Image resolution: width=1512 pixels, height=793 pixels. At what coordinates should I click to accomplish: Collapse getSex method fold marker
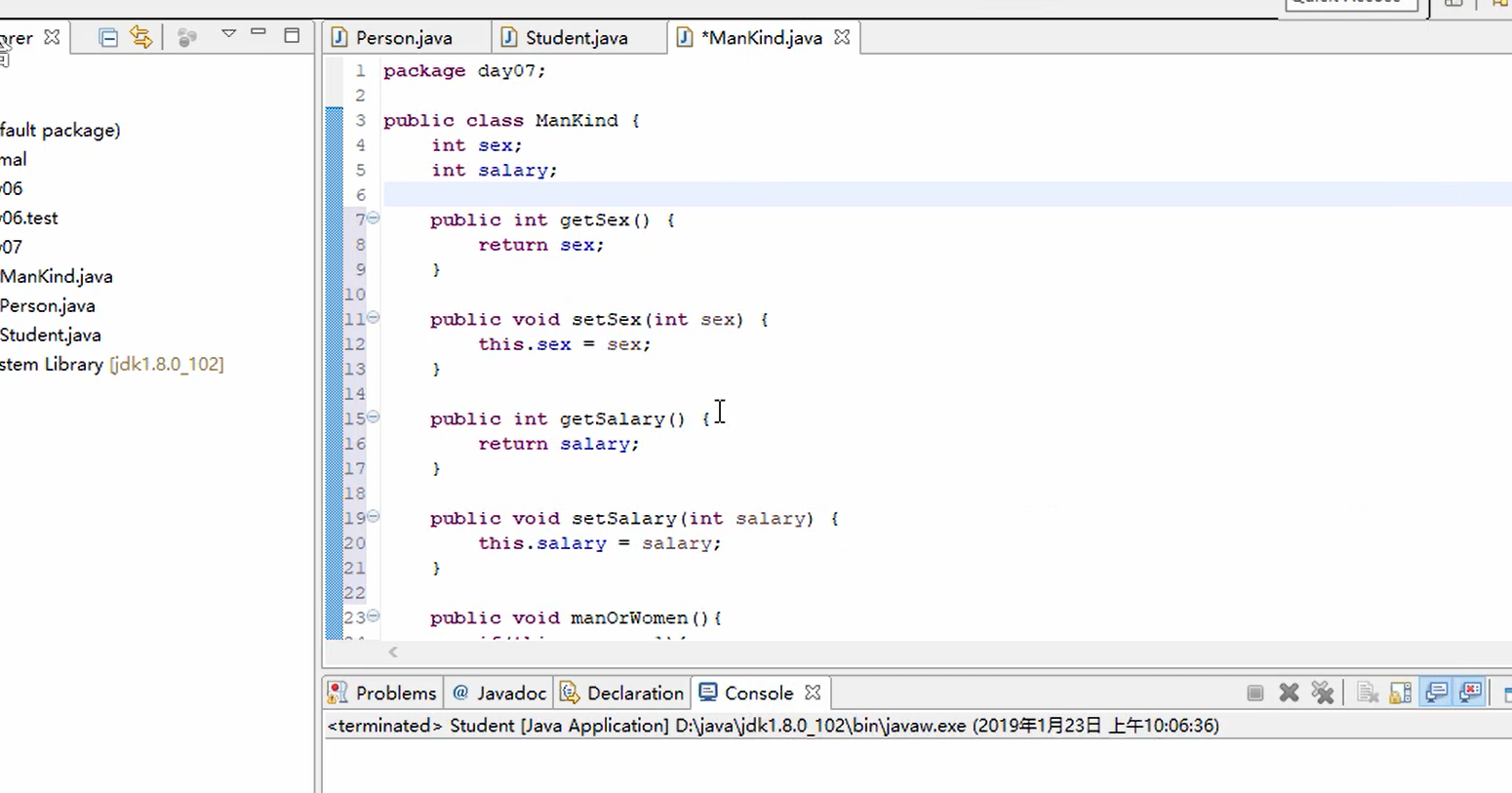coord(373,218)
